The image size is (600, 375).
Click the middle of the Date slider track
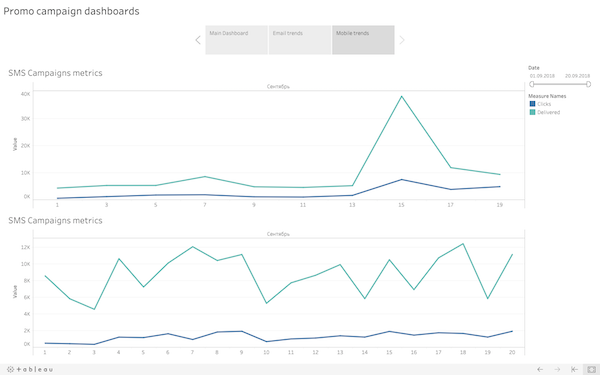[560, 84]
